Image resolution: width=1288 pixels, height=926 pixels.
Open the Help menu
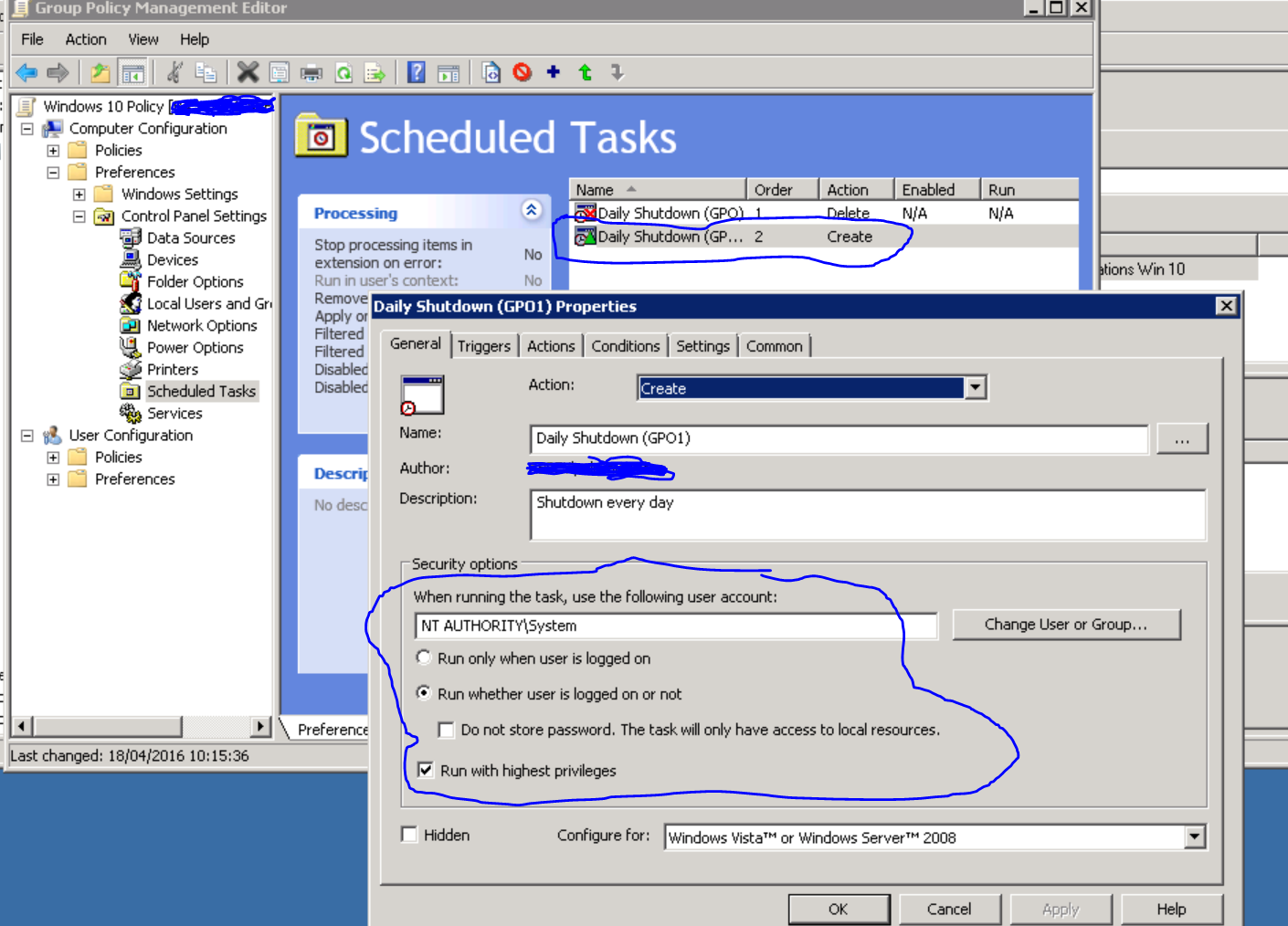pos(195,39)
